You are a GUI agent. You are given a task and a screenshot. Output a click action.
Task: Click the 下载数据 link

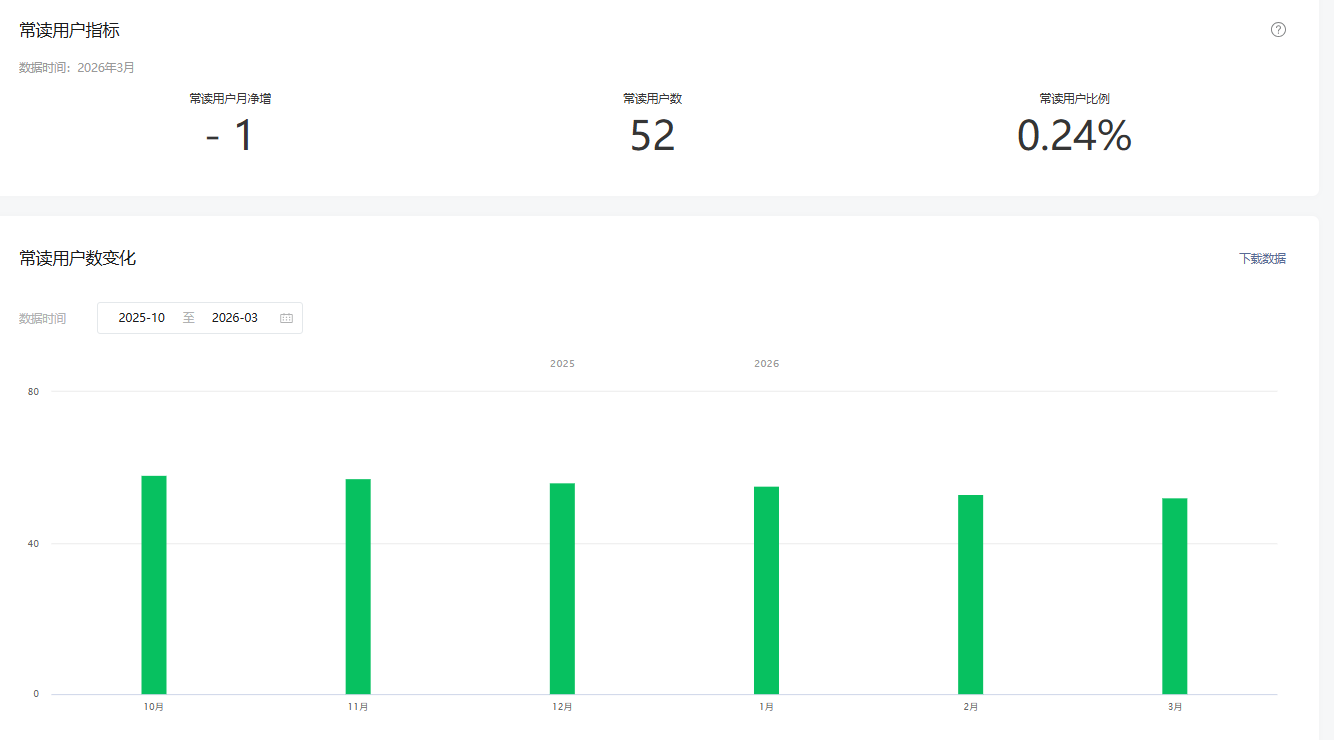click(1262, 258)
